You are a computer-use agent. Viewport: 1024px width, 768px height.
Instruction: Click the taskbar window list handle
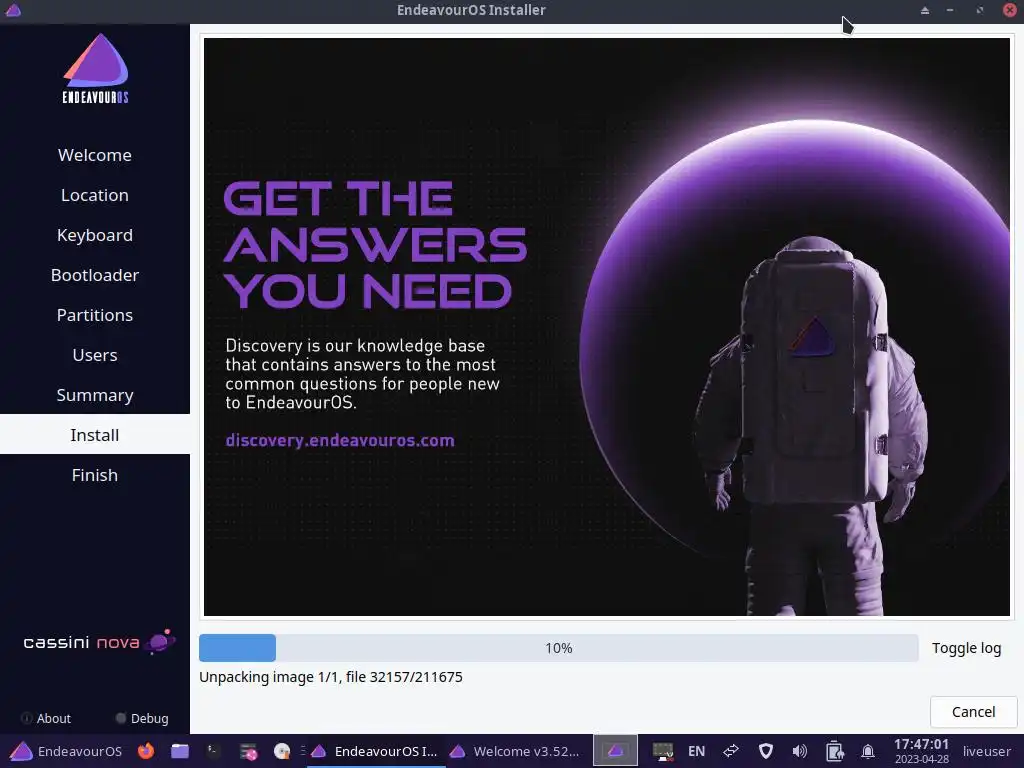[x=302, y=751]
